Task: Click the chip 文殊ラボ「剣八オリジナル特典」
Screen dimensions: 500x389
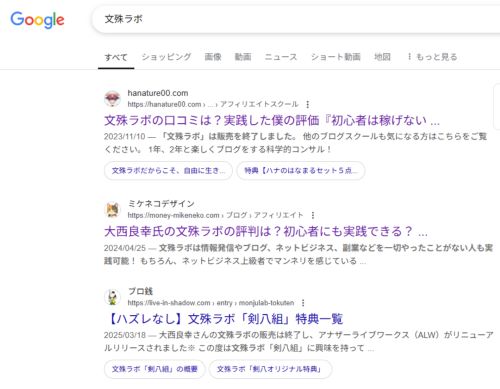Action: [x=270, y=369]
